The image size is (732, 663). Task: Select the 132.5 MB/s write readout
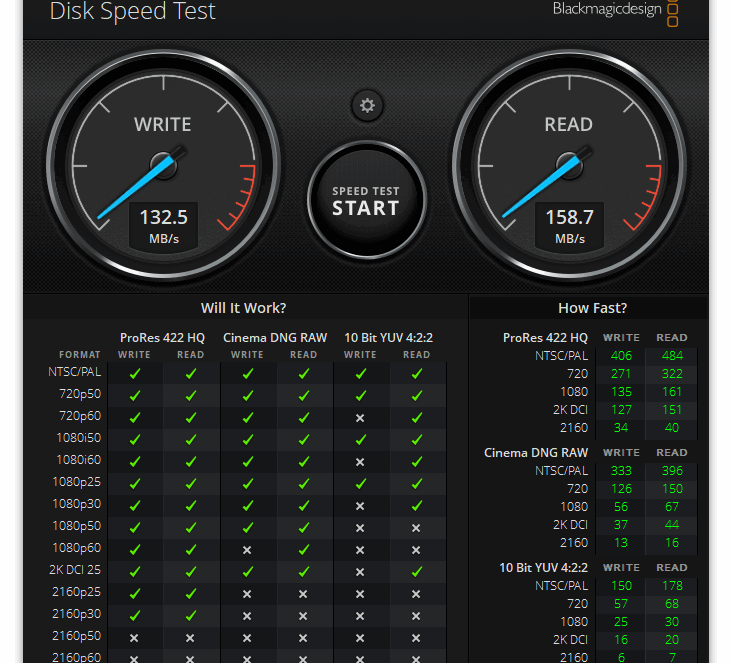[163, 226]
